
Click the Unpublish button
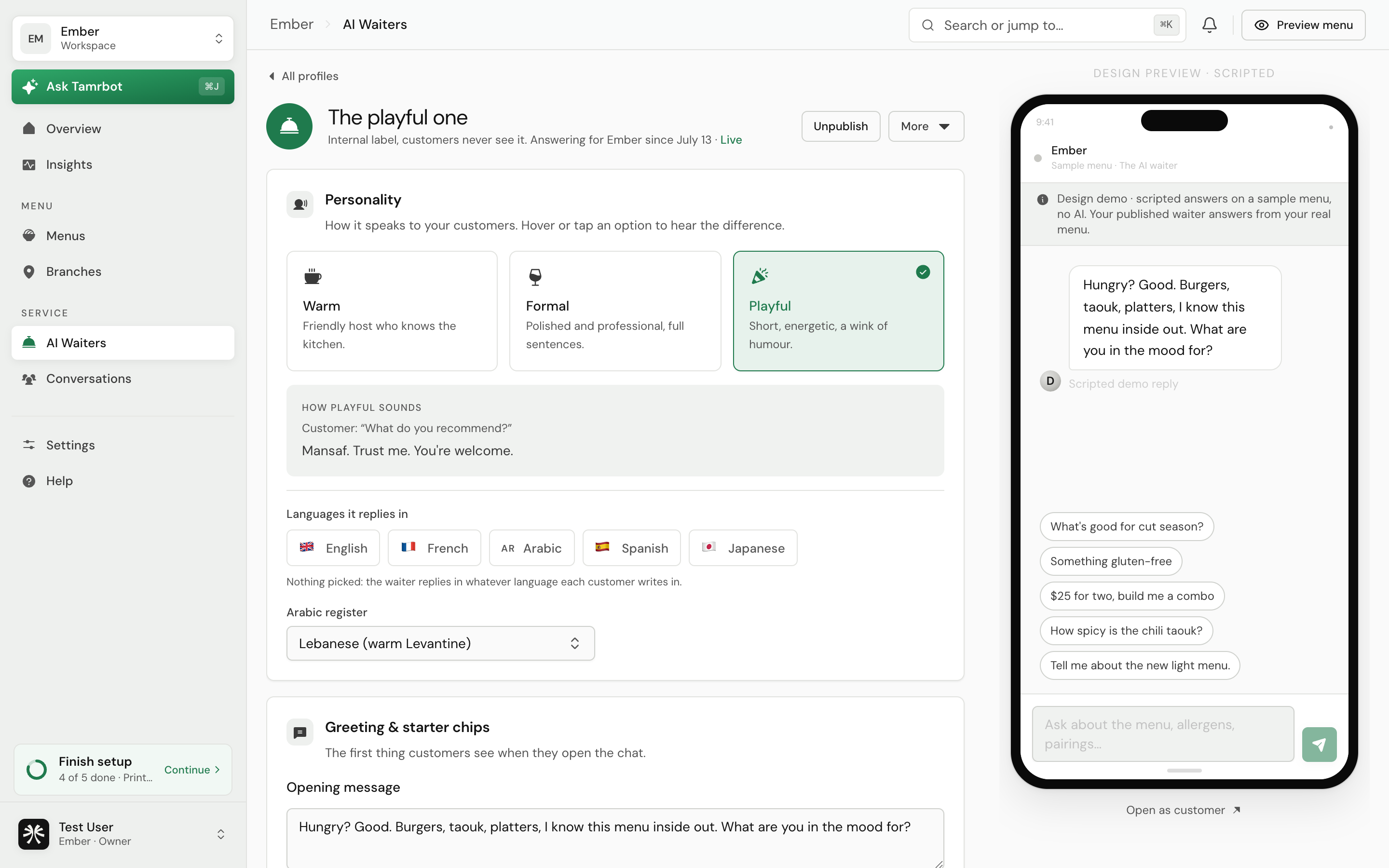point(840,126)
